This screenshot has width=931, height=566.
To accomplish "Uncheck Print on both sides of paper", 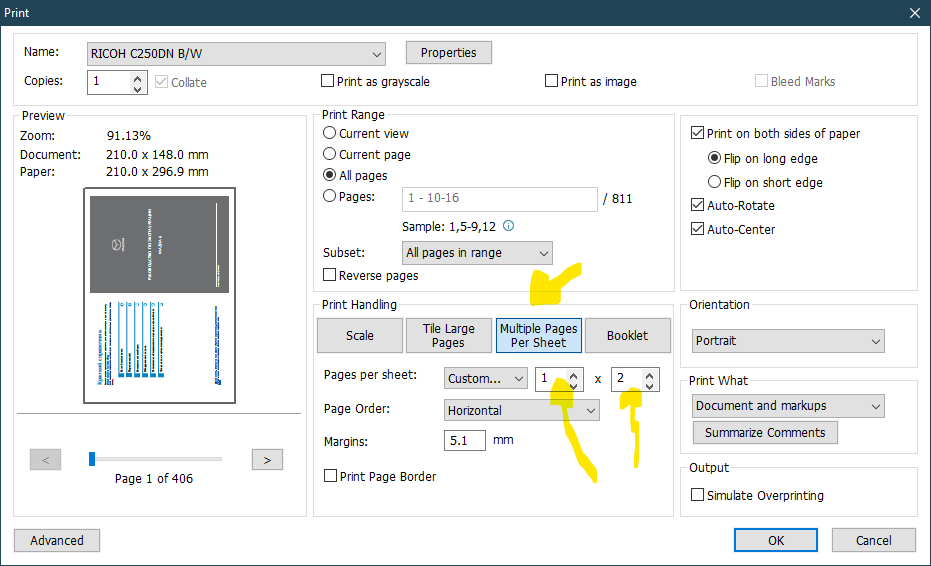I will click(x=698, y=134).
